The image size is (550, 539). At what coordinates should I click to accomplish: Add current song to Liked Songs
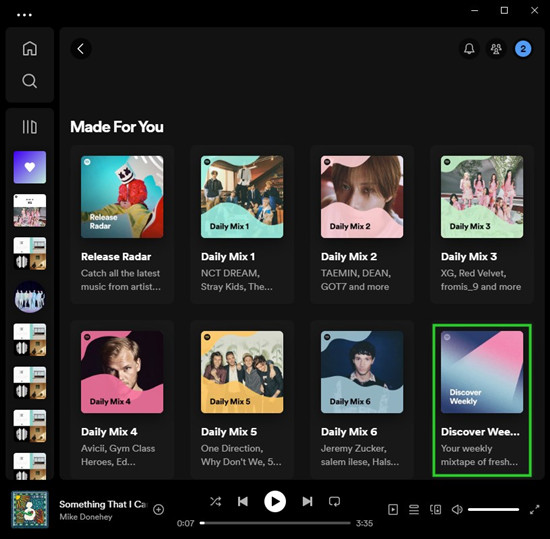(159, 509)
